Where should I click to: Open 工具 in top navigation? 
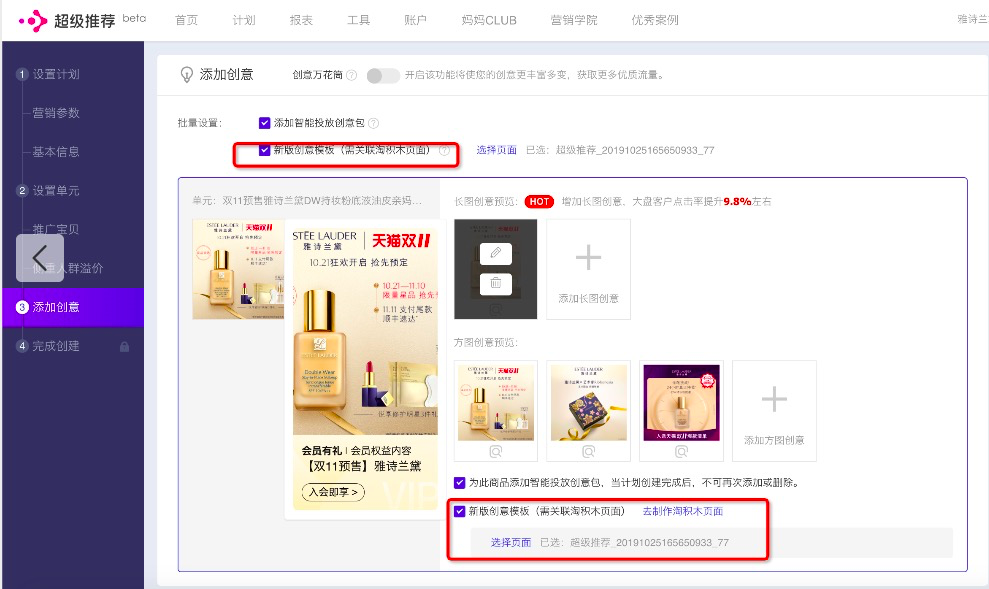pos(358,20)
